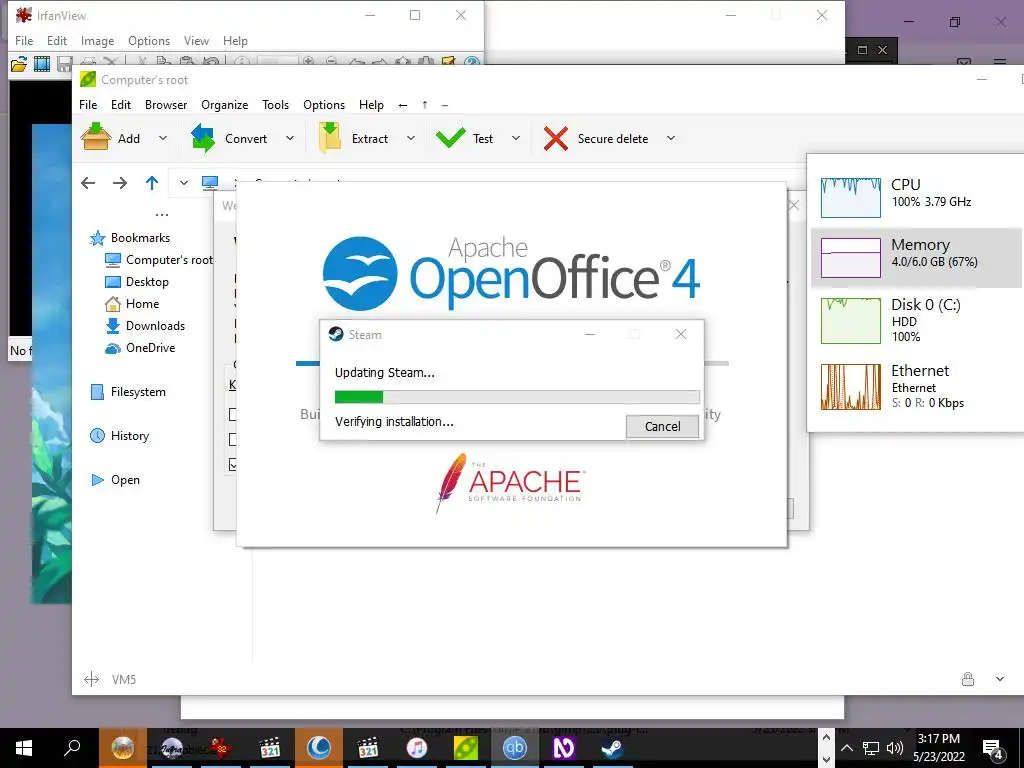Screen dimensions: 1024x768
Task: Open the Windows Start menu
Action: point(24,748)
